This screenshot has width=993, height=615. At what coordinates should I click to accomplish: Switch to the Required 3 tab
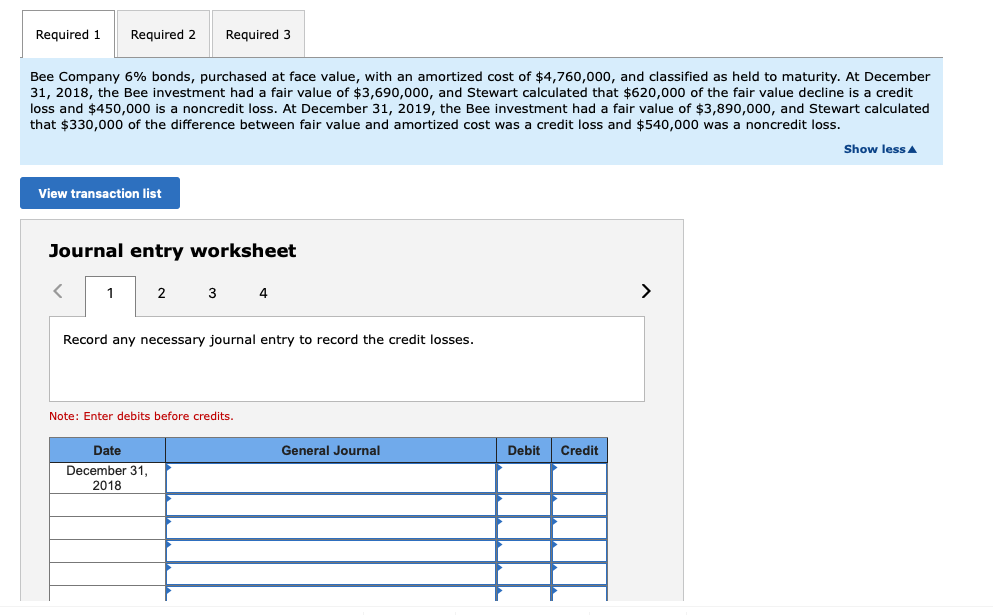click(258, 34)
